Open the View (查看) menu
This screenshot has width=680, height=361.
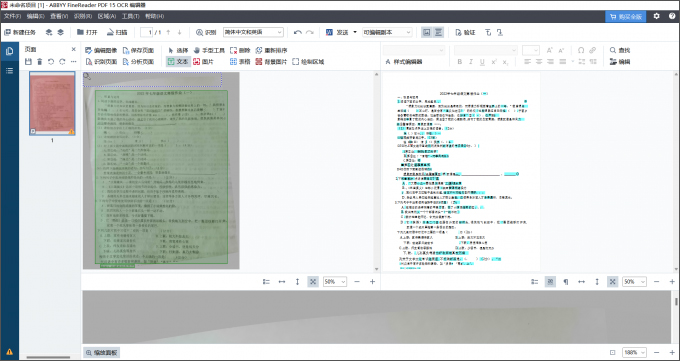click(x=59, y=16)
